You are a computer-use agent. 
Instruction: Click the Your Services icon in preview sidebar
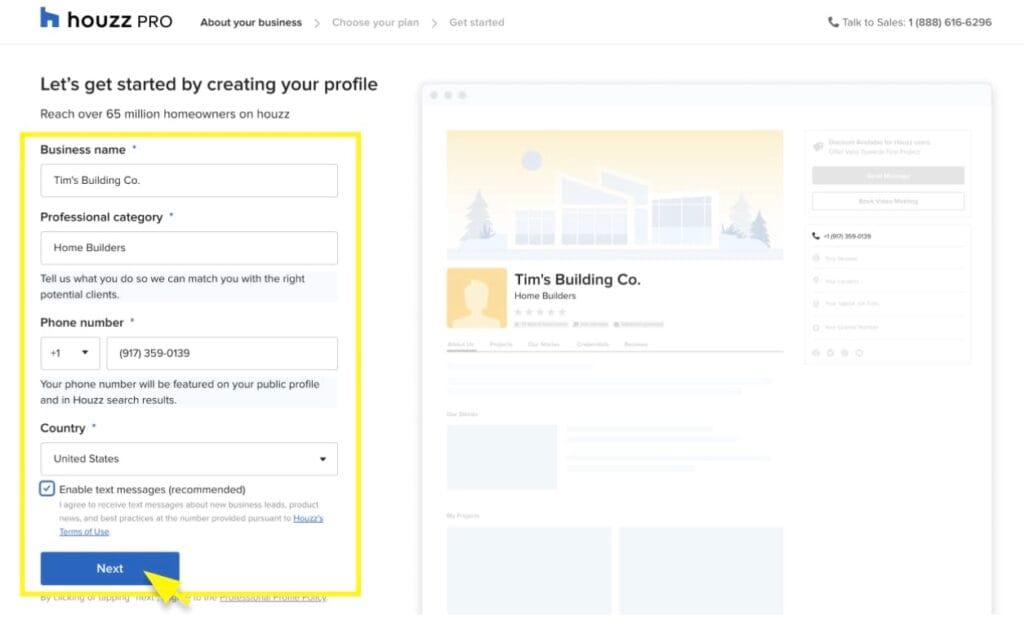(x=815, y=258)
